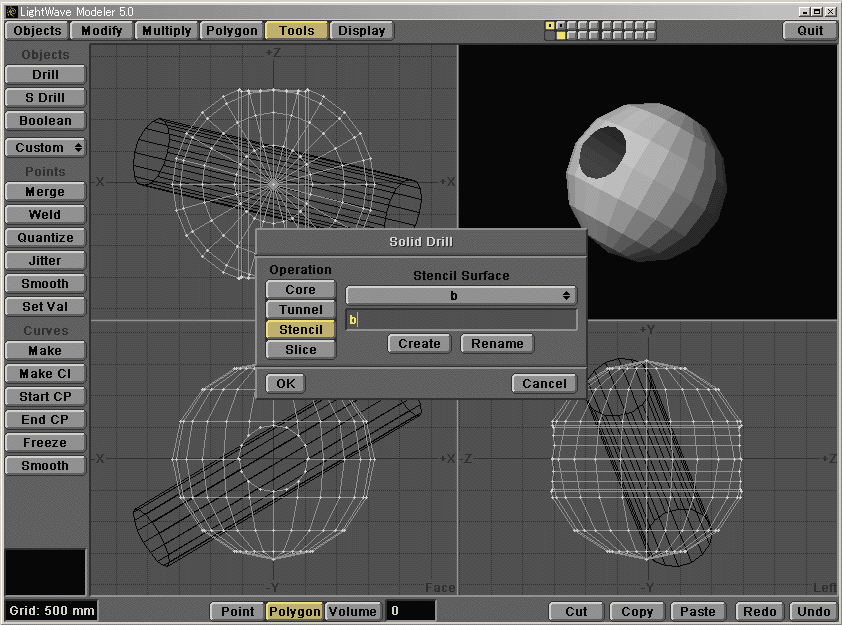Expand the Custom tools selector
This screenshot has height=625, width=842.
[x=44, y=147]
